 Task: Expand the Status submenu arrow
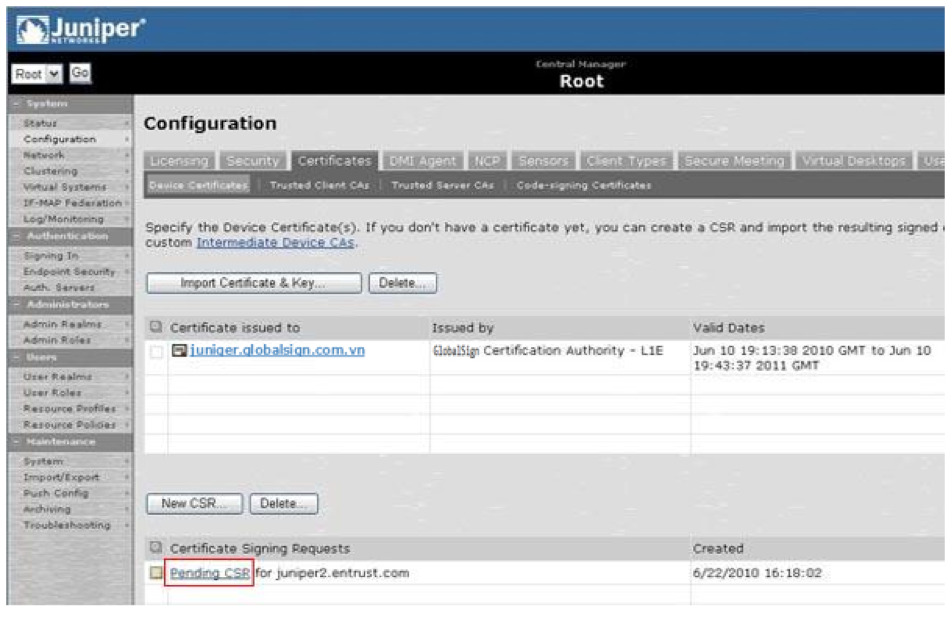[127, 123]
